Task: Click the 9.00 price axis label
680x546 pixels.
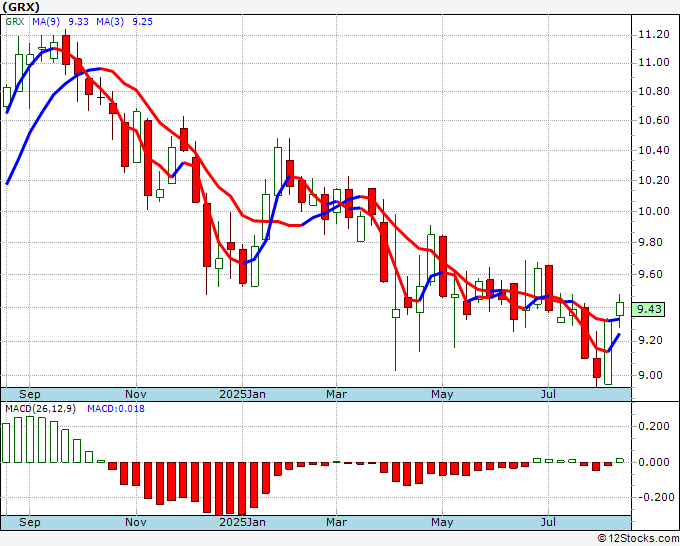Action: pyautogui.click(x=651, y=375)
